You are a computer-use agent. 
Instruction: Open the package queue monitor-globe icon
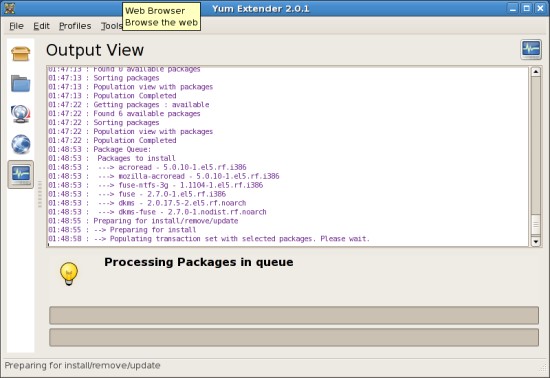pos(20,114)
